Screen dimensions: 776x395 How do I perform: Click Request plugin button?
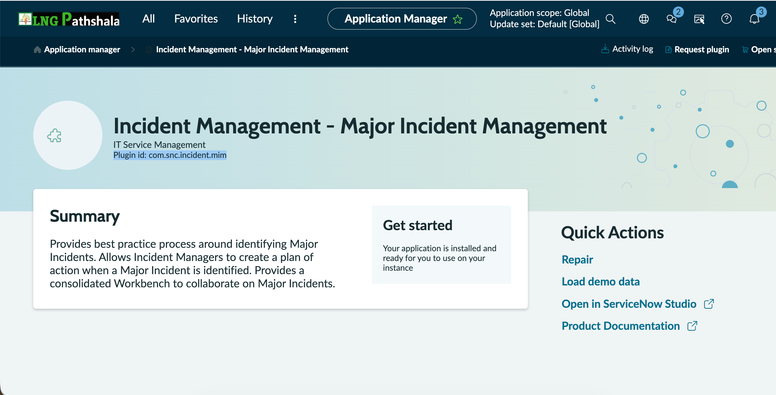point(696,49)
